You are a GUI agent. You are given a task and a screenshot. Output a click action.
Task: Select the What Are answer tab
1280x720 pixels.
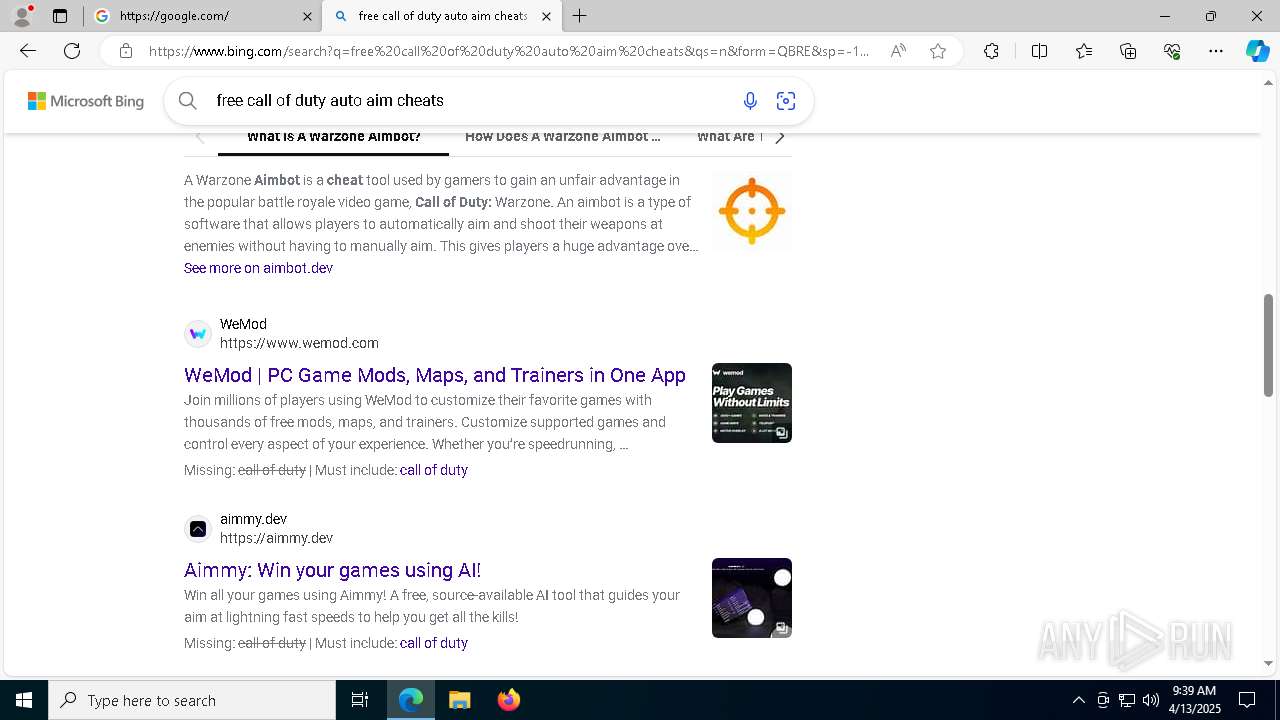(729, 137)
